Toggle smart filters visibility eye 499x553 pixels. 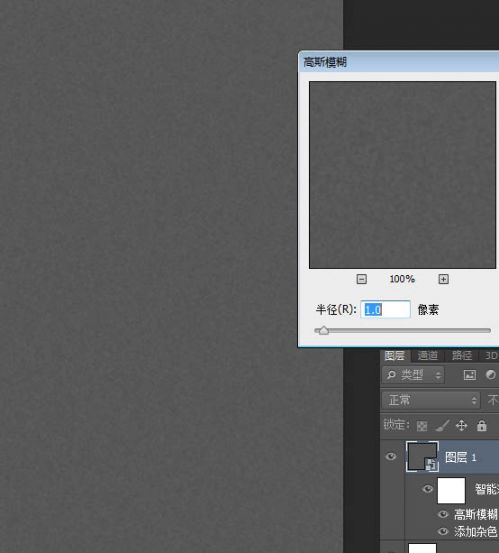coord(427,489)
